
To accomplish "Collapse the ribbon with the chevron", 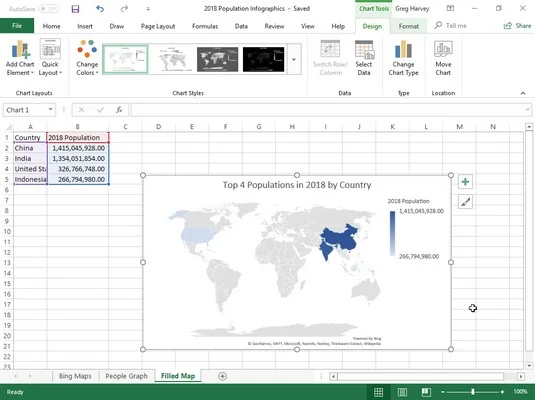I will tap(523, 93).
